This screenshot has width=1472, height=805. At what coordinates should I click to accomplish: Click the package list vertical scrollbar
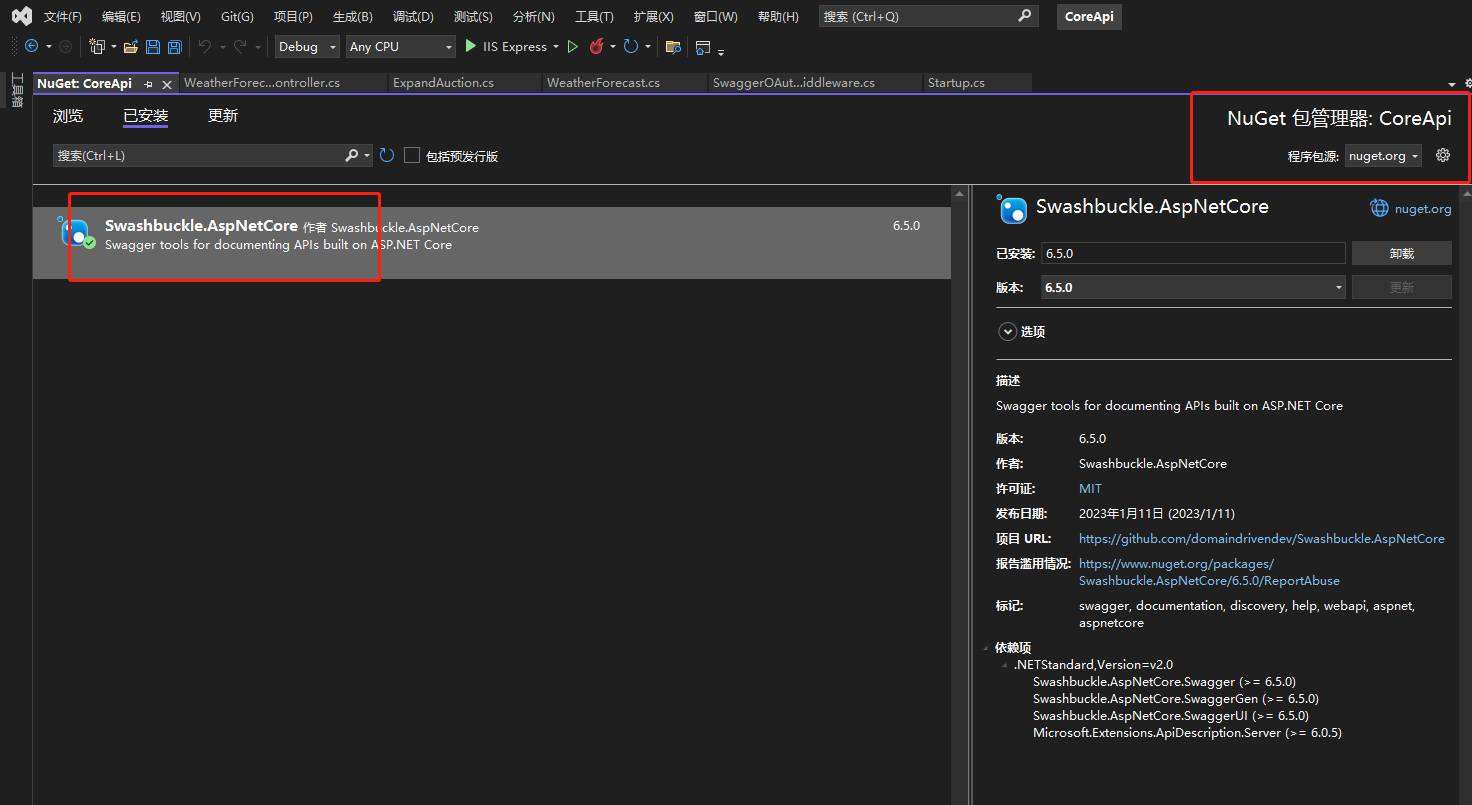pyautogui.click(x=960, y=495)
